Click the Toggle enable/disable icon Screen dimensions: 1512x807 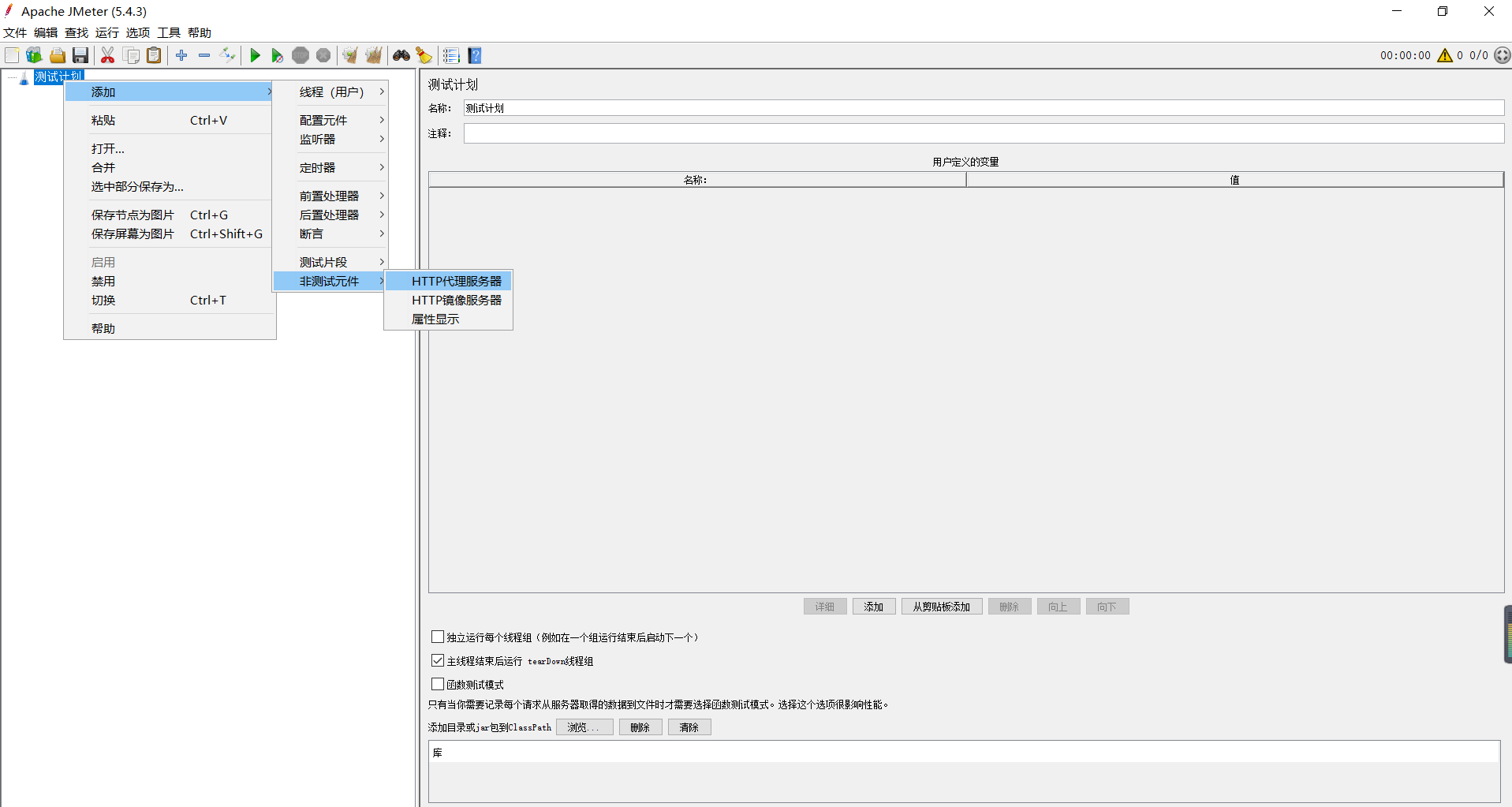pyautogui.click(x=227, y=55)
